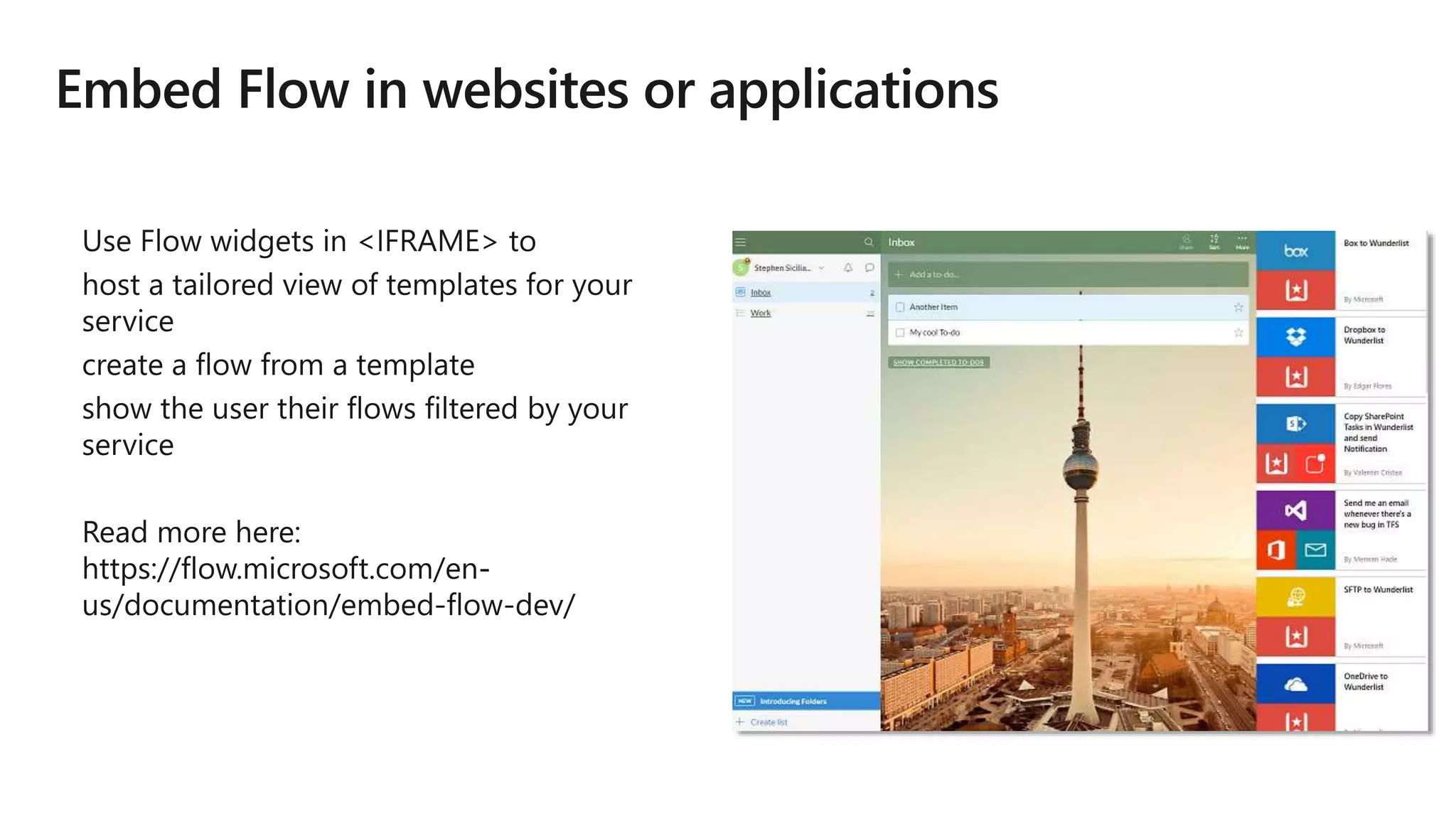Click the search magnifier icon

point(868,242)
